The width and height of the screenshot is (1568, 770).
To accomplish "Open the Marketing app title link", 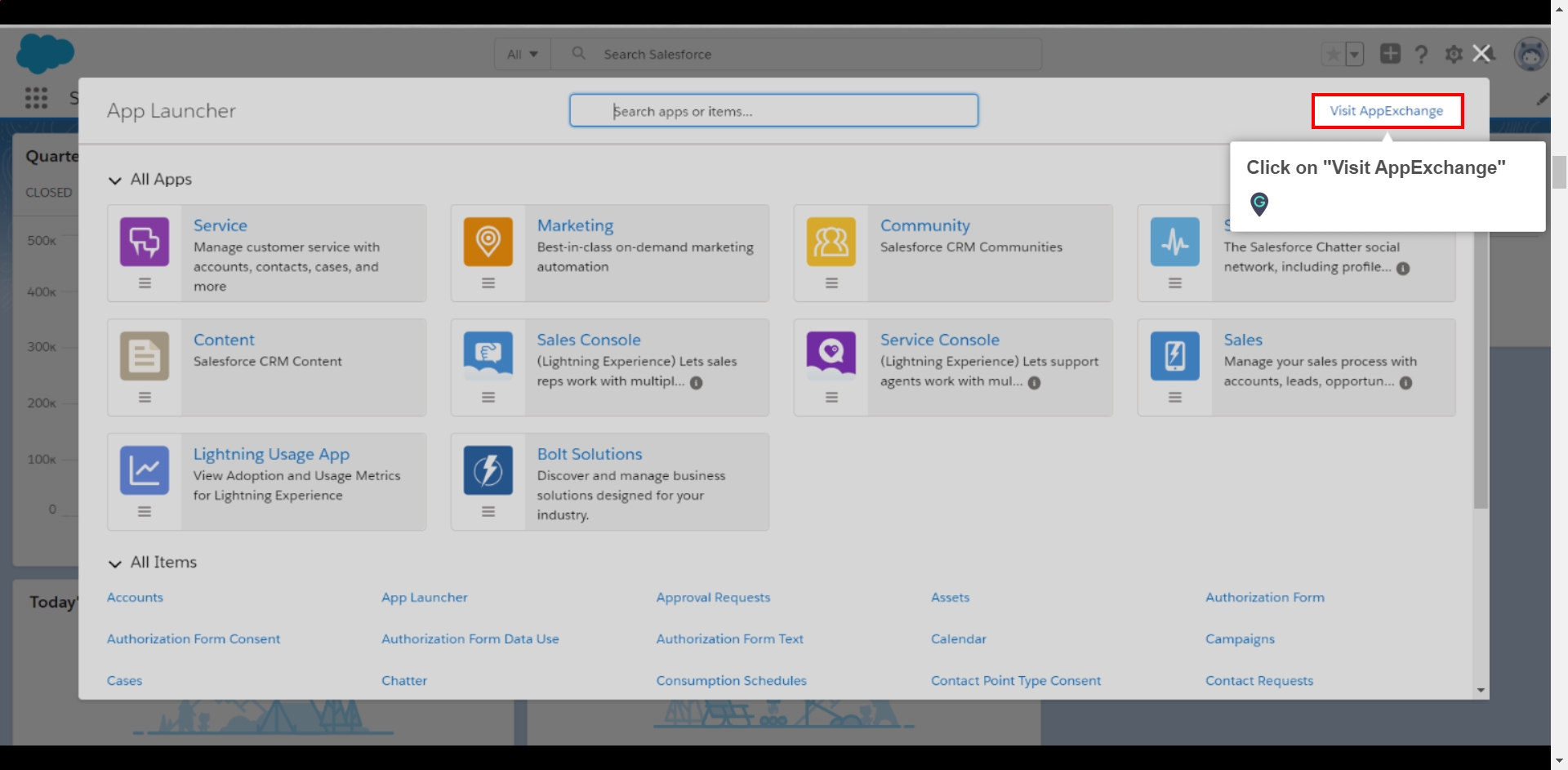I will click(x=576, y=225).
